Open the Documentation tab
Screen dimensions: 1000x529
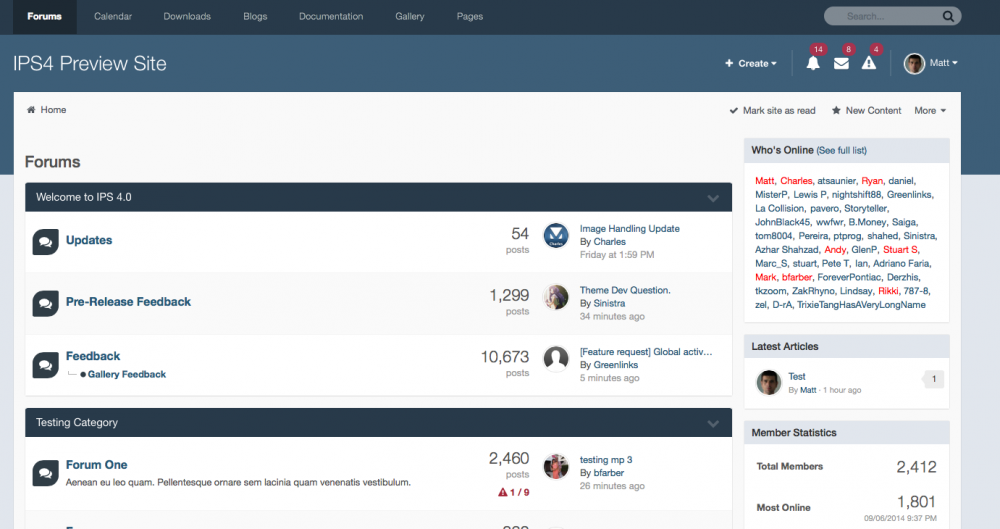pos(331,17)
